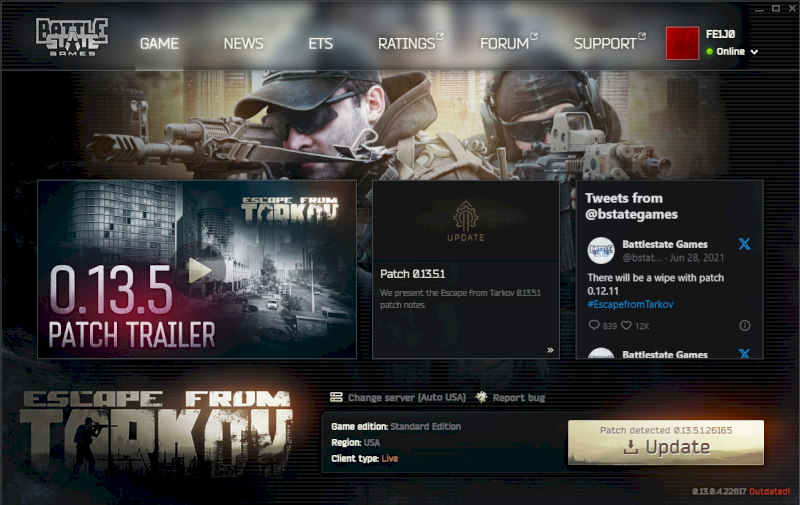The image size is (800, 505).
Task: Click the bug icon next to Report bug
Action: pos(481,397)
